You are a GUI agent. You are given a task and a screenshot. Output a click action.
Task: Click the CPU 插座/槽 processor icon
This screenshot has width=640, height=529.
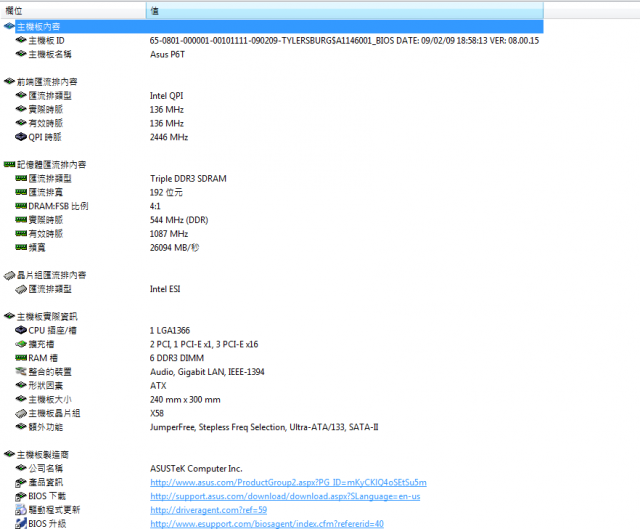21,330
